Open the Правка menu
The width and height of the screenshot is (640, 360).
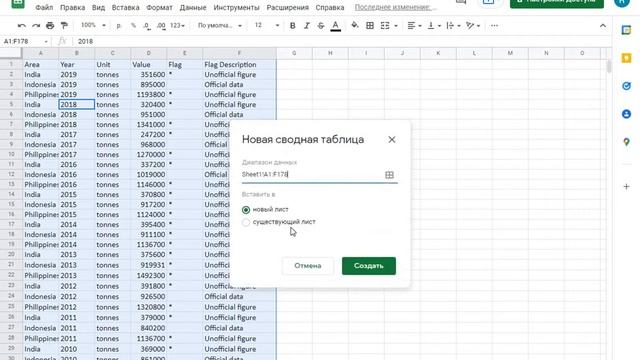click(x=72, y=7)
